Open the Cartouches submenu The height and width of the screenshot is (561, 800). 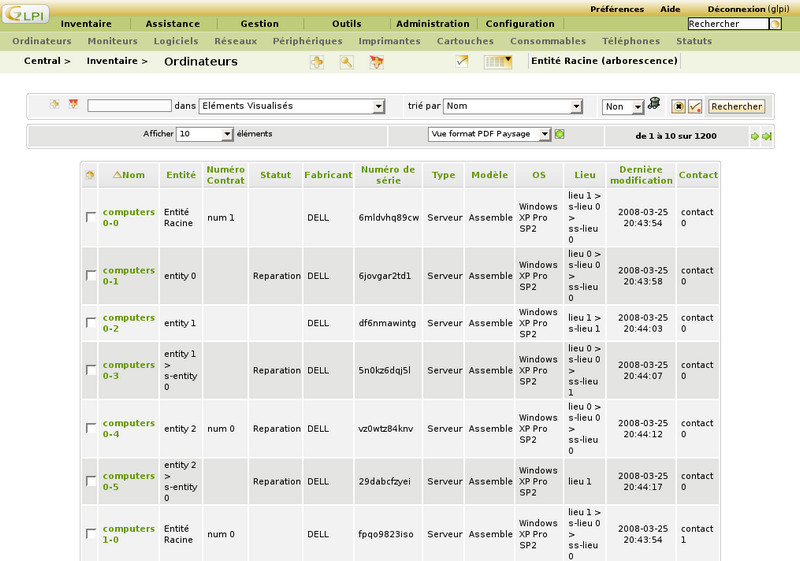[465, 41]
